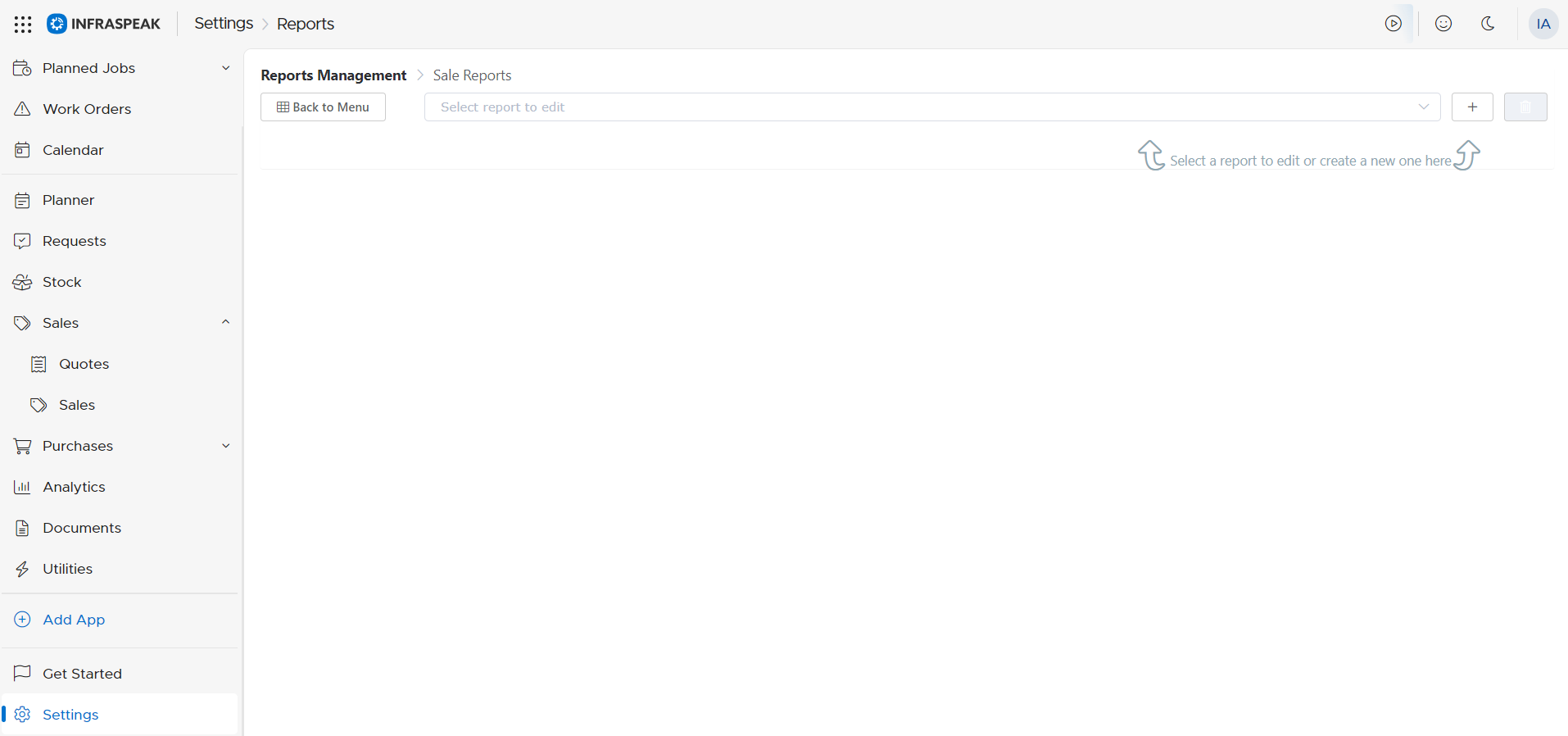
Task: Click the Analytics chart icon
Action: (22, 487)
